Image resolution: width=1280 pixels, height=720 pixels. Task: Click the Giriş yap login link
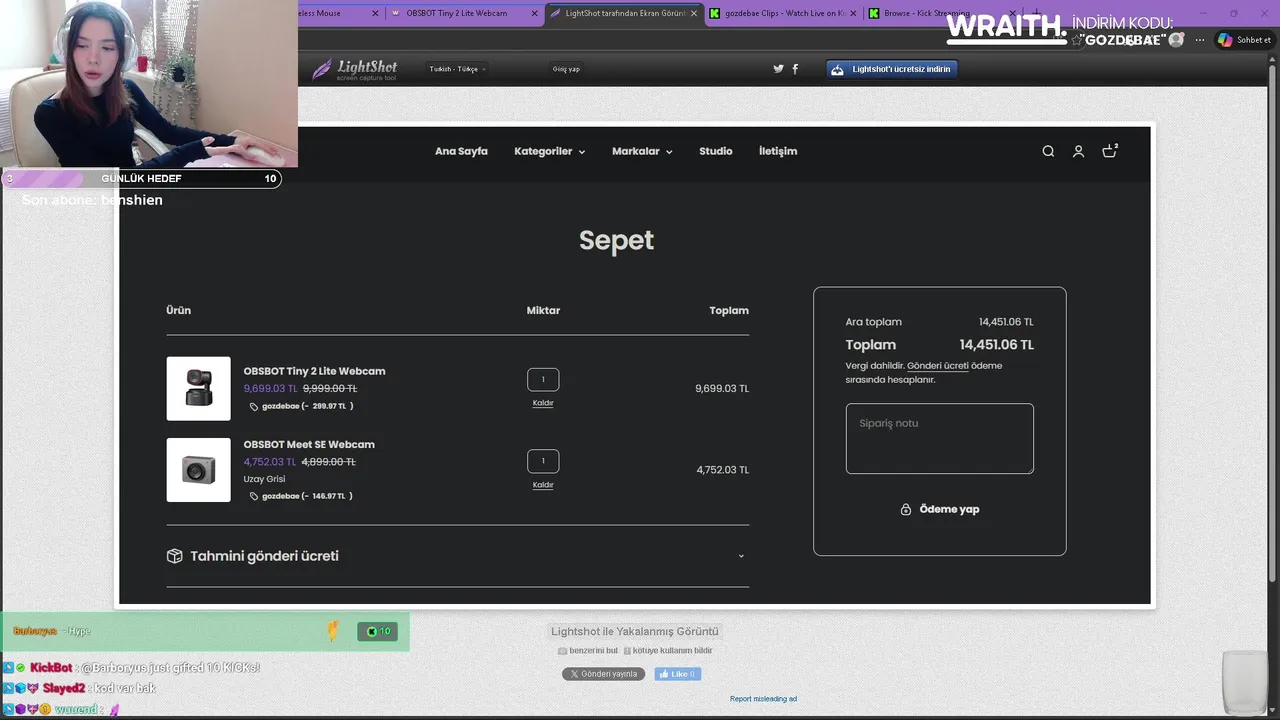click(x=566, y=69)
